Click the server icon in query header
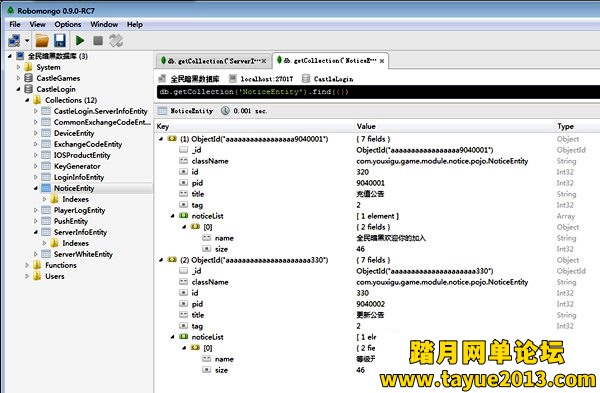600x393 pixels. (162, 79)
